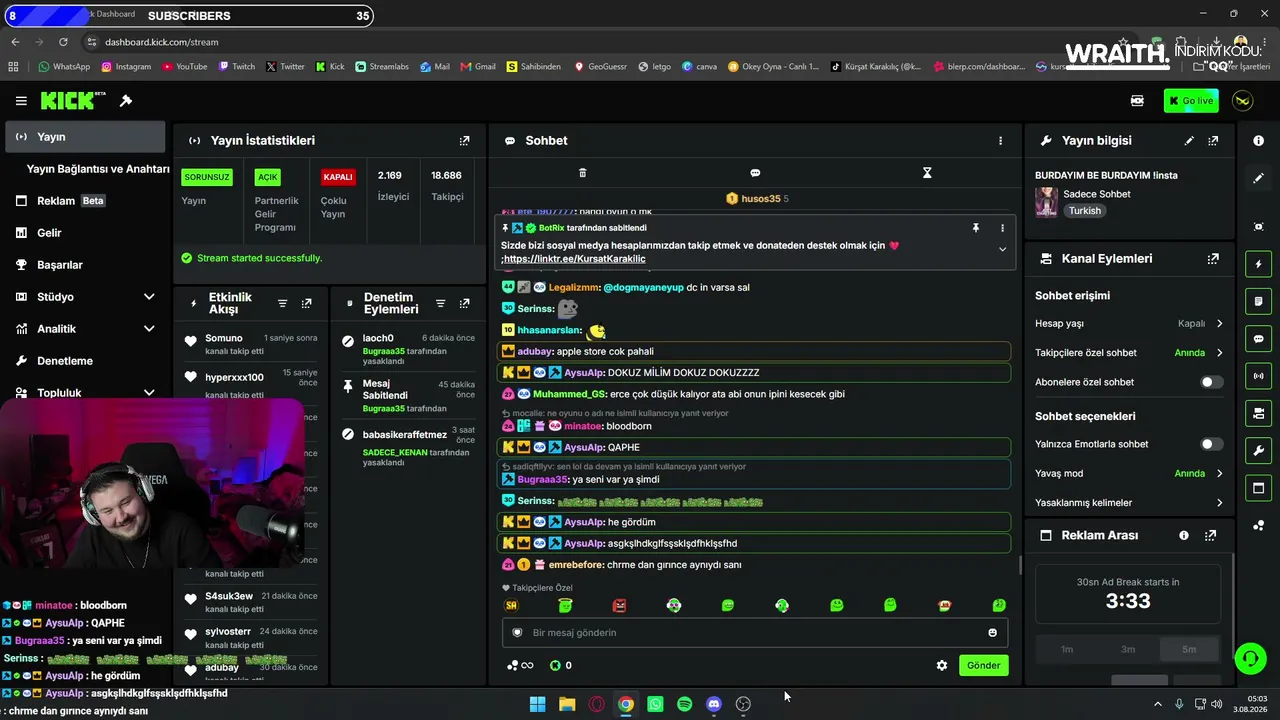This screenshot has width=1280, height=720.
Task: Open the Denetim Eylemleri filter icon
Action: point(440,304)
